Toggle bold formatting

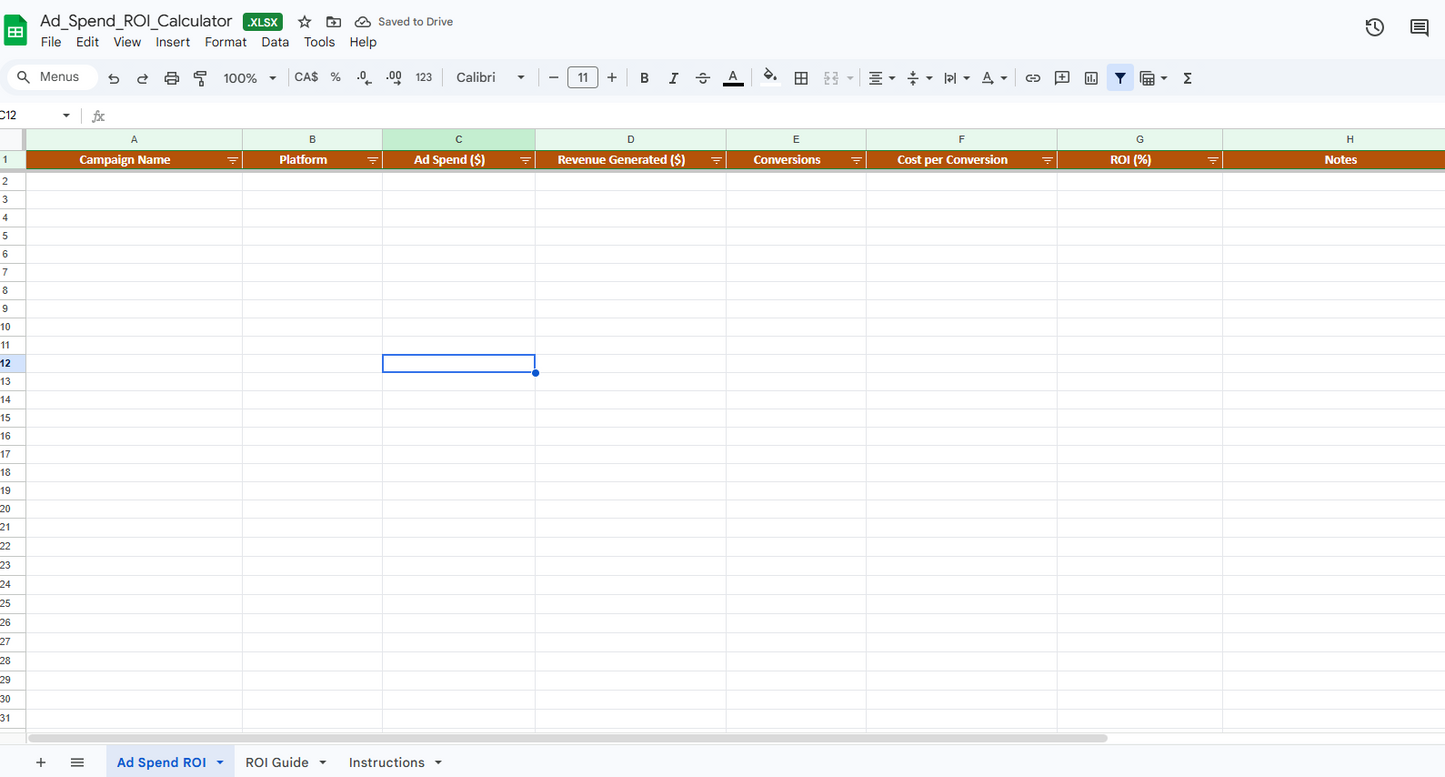coord(644,77)
